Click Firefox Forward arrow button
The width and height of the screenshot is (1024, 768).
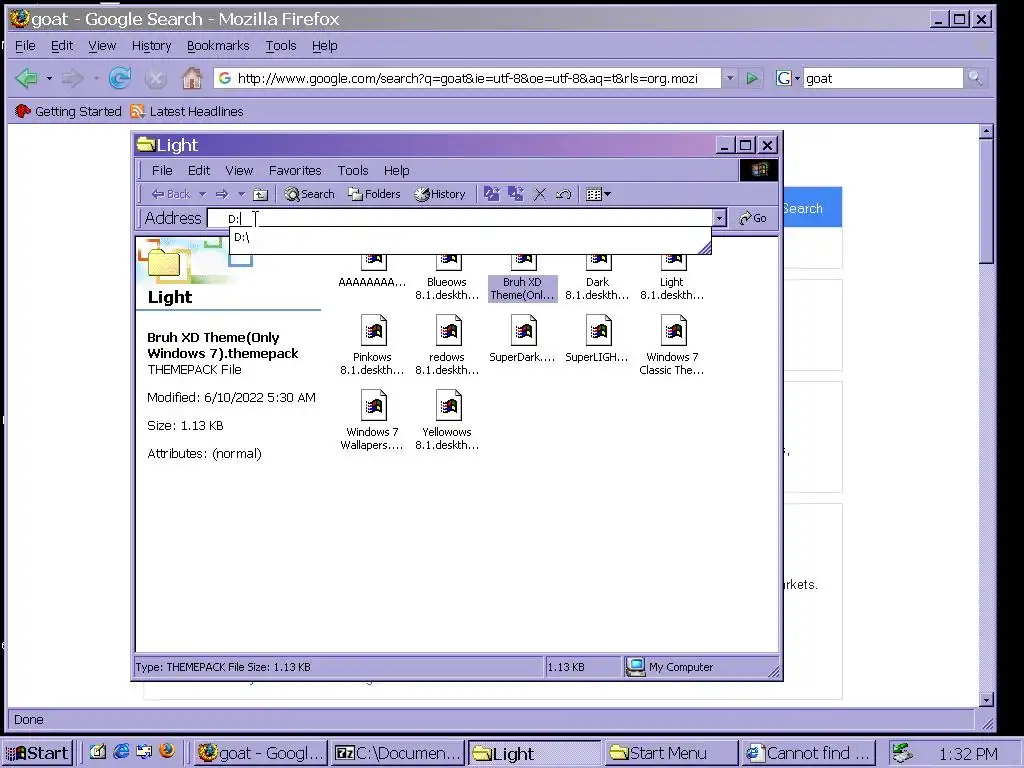click(x=72, y=78)
